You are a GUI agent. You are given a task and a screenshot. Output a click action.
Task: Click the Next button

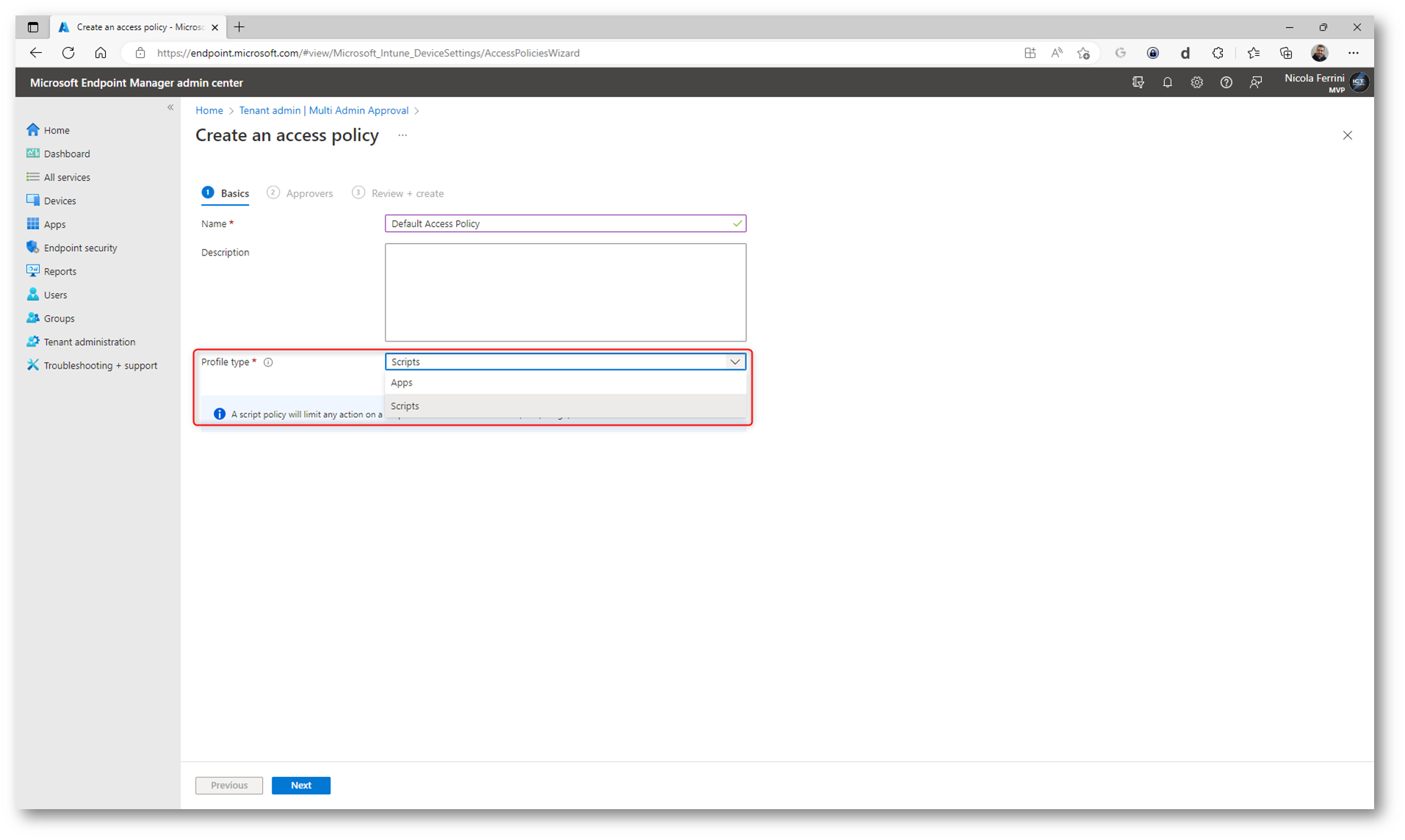[x=301, y=785]
